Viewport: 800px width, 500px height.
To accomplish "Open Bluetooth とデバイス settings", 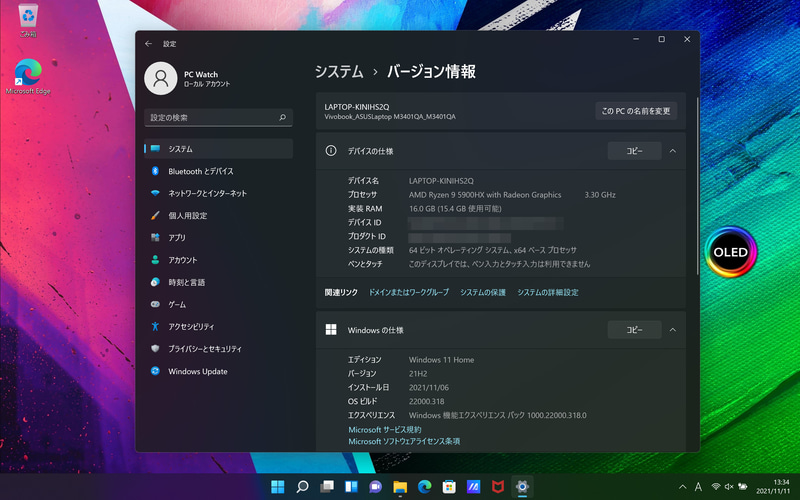I will [218, 171].
